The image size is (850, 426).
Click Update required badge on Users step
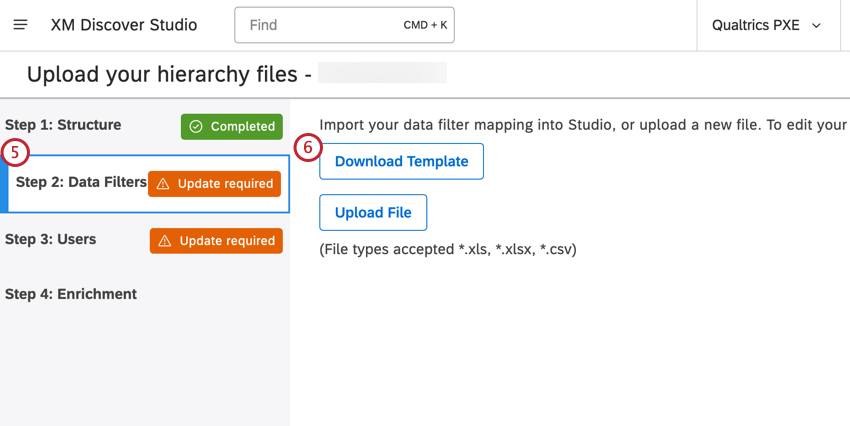tap(216, 241)
